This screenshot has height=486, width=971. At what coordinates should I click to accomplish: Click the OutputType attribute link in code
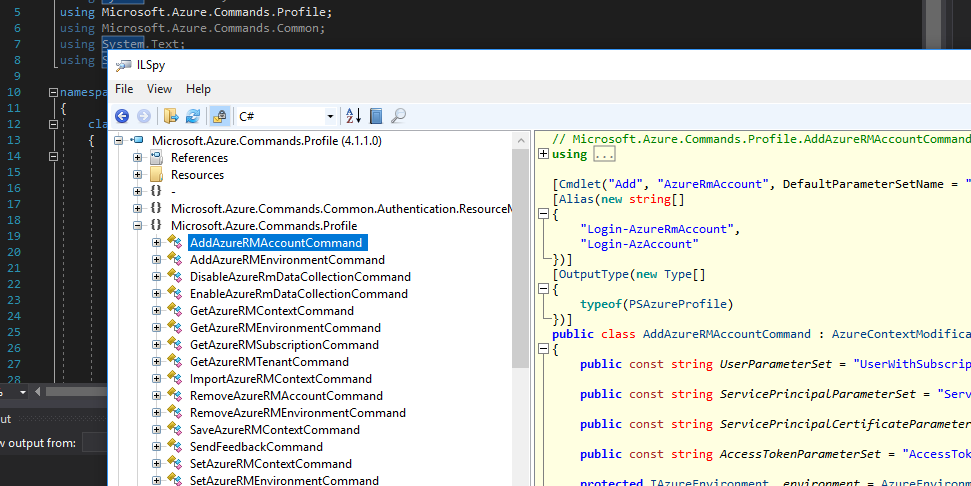(x=593, y=274)
